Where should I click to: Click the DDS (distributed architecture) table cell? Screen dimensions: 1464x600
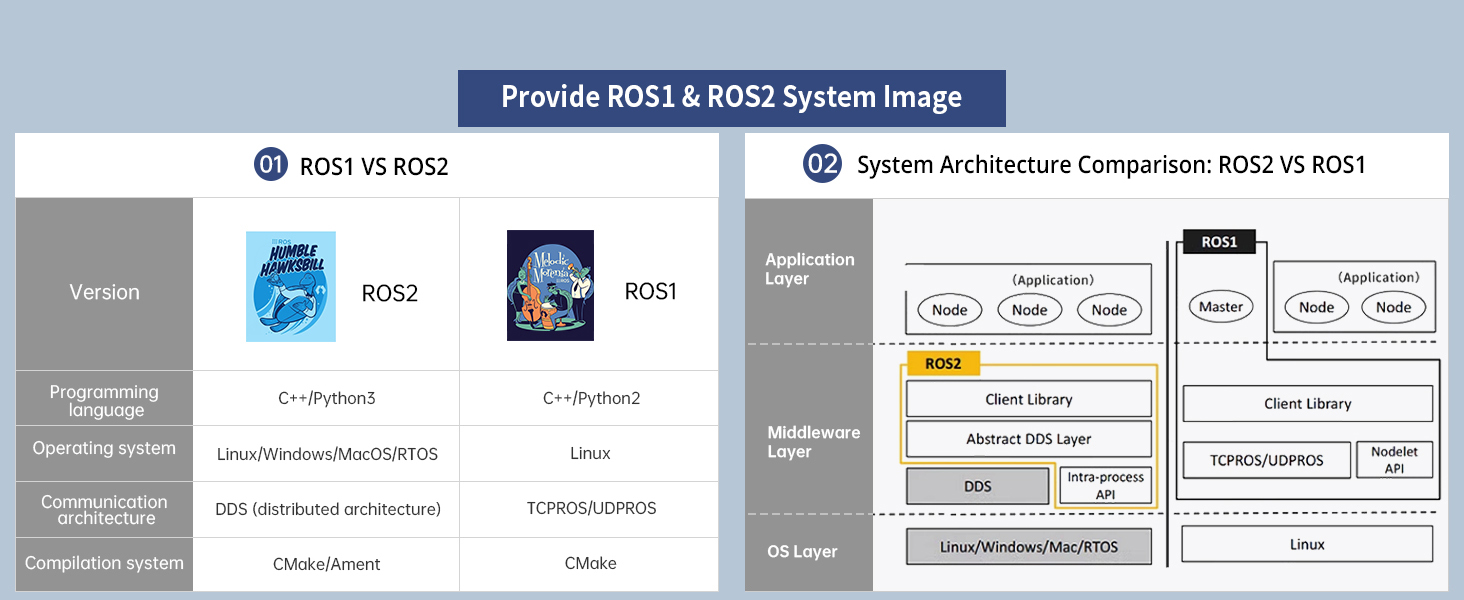coord(327,509)
